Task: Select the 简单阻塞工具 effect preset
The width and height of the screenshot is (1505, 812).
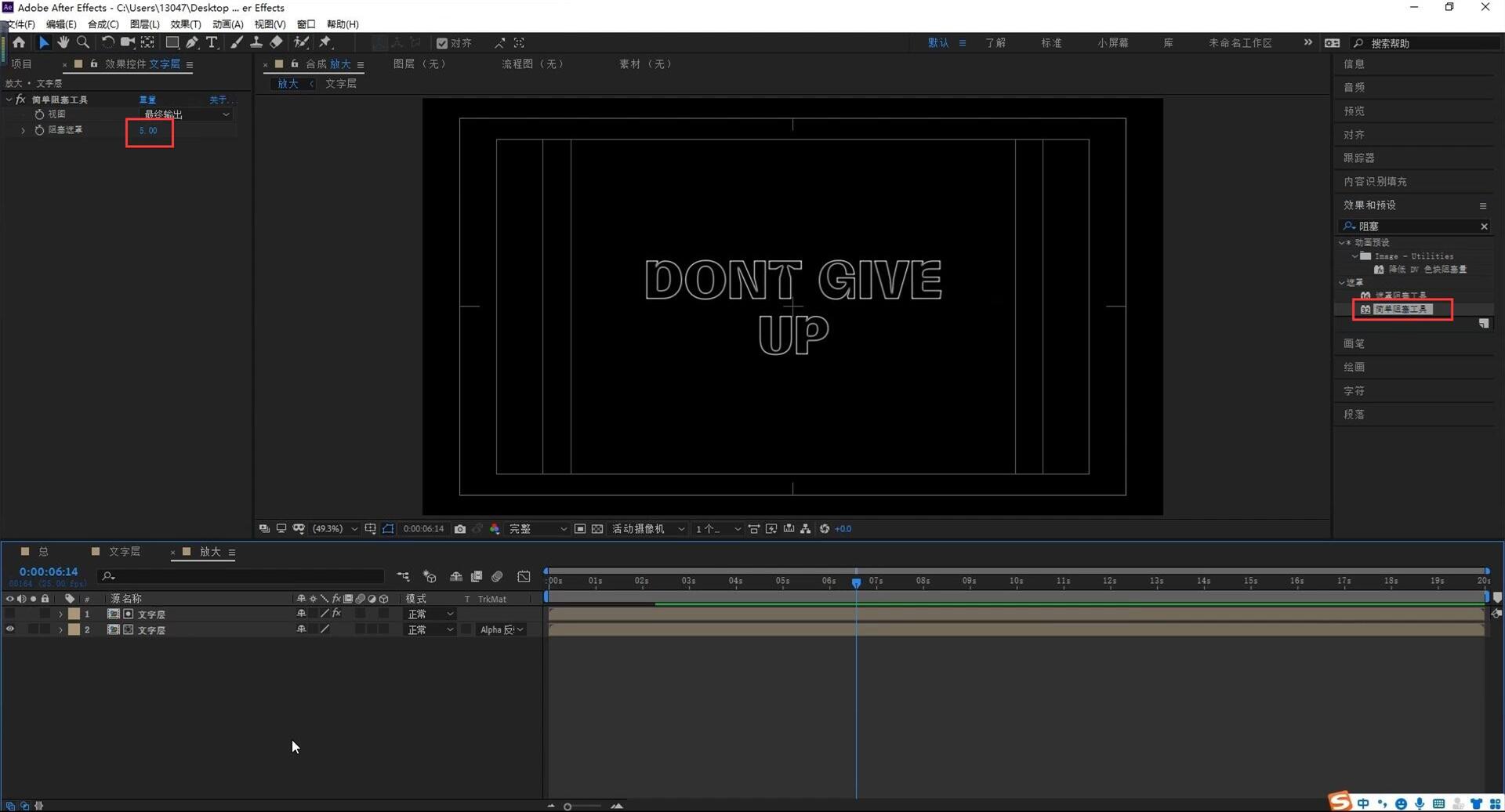Action: pyautogui.click(x=1402, y=309)
